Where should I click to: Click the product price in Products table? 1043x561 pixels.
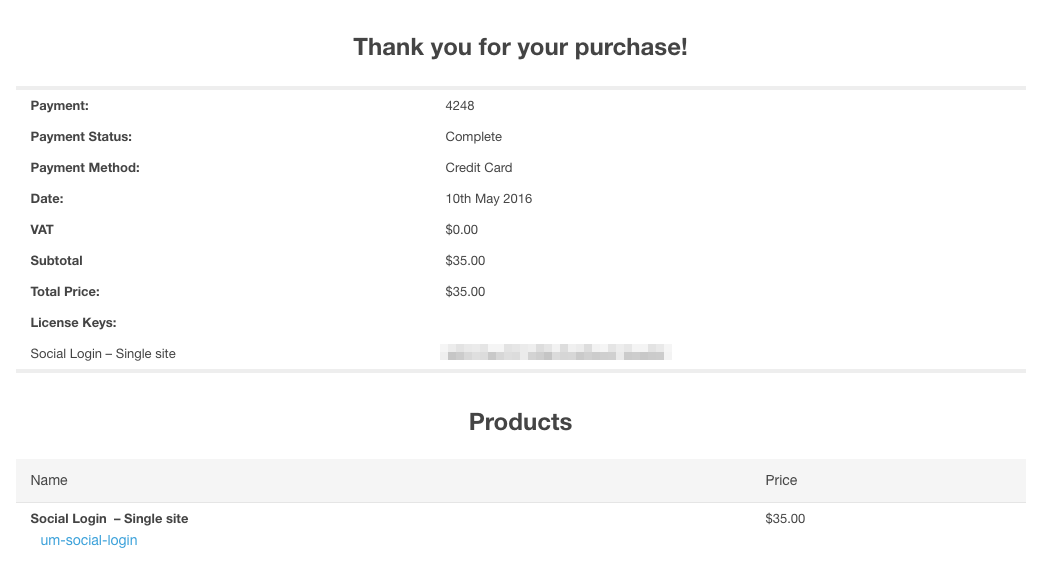coord(785,518)
